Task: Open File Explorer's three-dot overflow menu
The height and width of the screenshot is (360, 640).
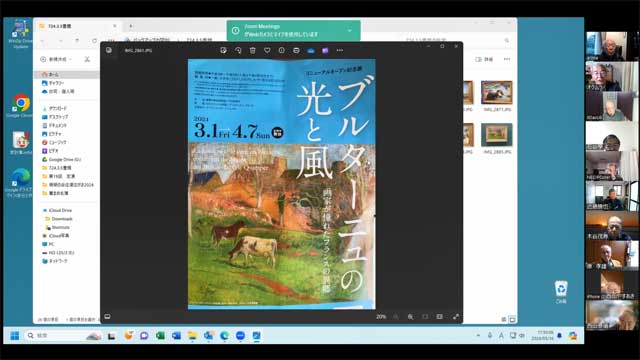Action: pos(507,59)
